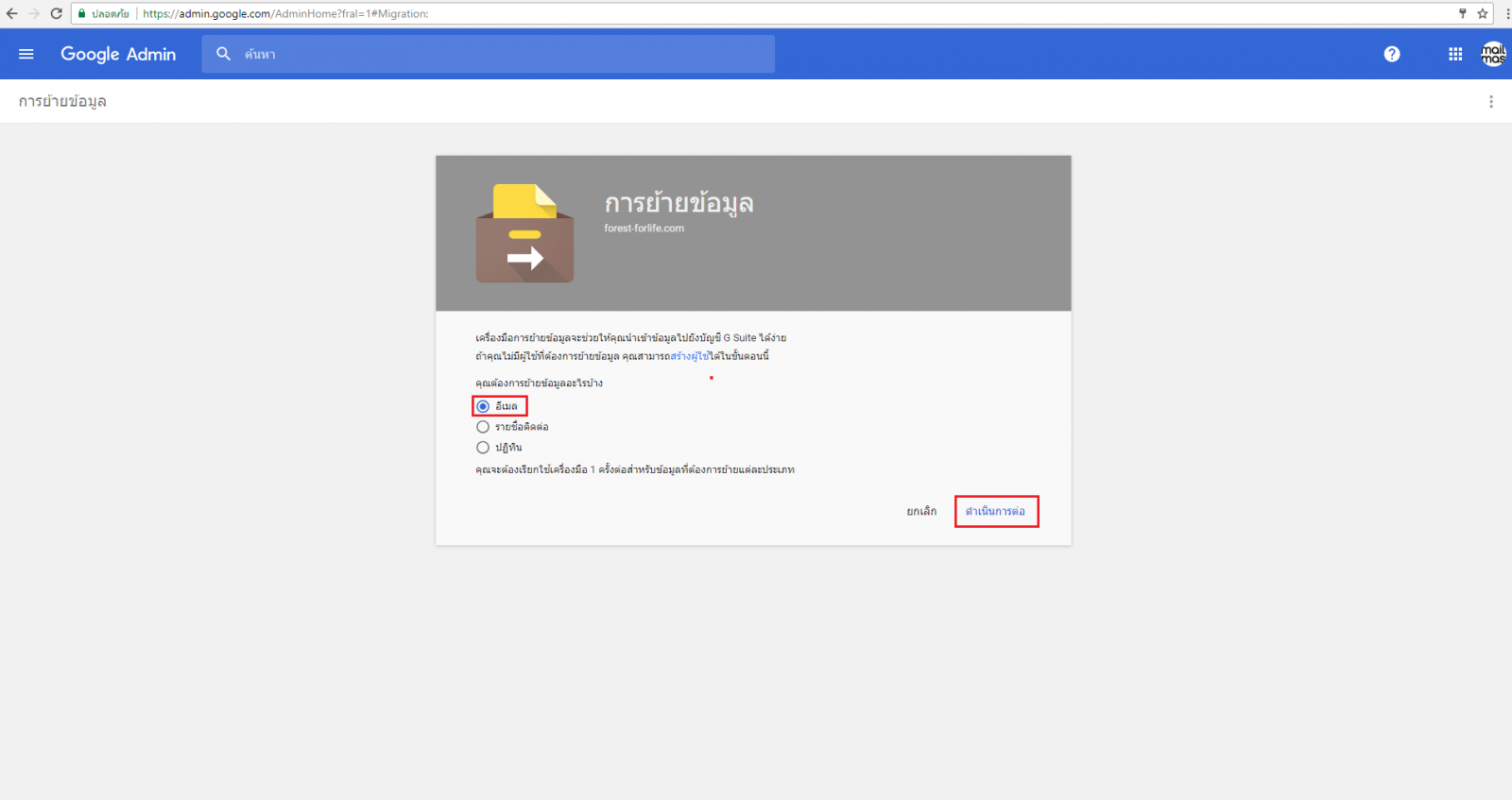
Task: Click the คุณต้องการย้ายข้อมูลอะไรบ้าง question text
Action: tap(539, 383)
